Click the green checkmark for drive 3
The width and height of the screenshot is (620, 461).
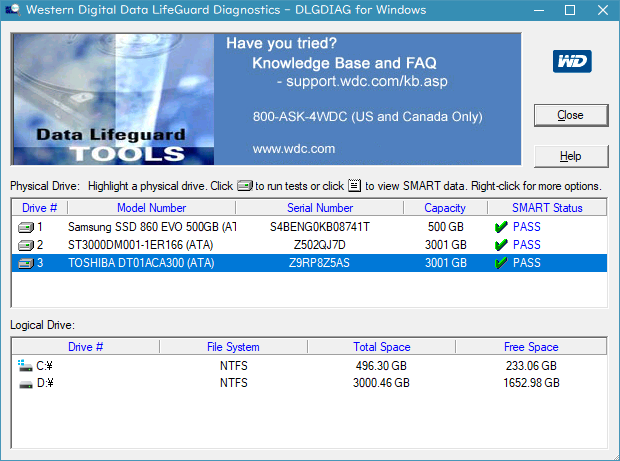(x=501, y=263)
